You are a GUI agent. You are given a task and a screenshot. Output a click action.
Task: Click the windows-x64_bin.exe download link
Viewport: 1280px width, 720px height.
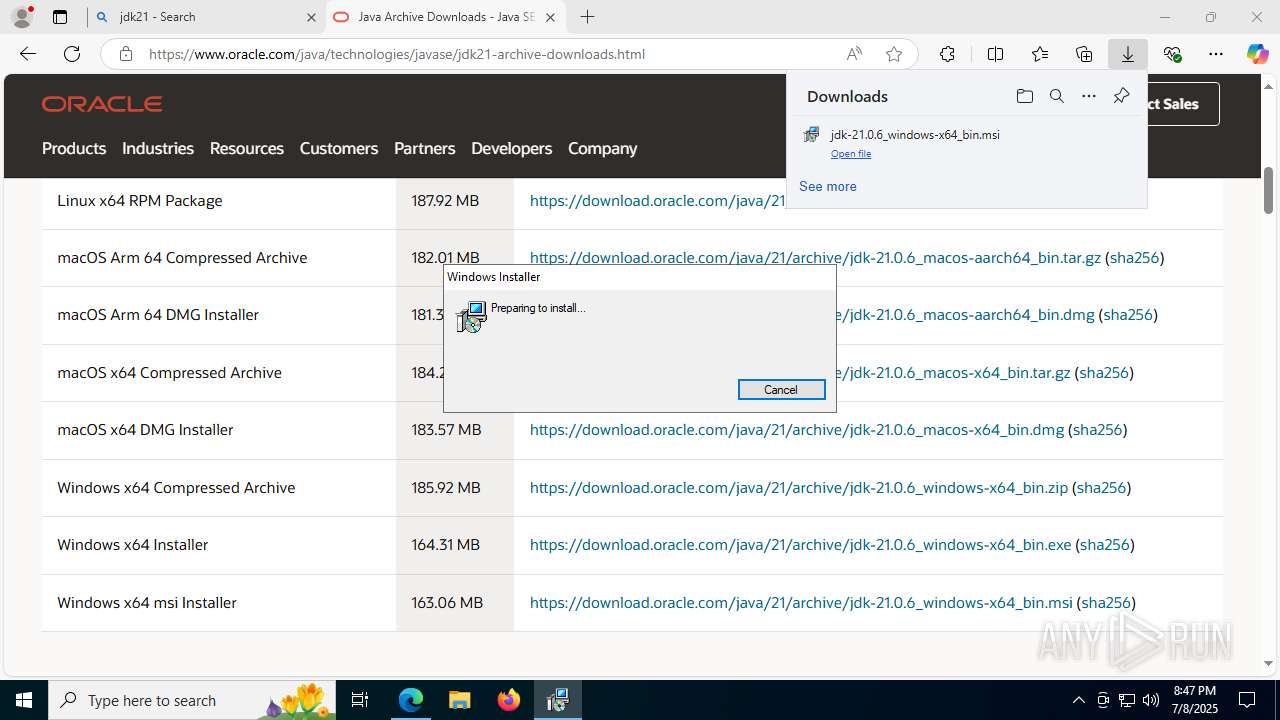[x=801, y=545]
